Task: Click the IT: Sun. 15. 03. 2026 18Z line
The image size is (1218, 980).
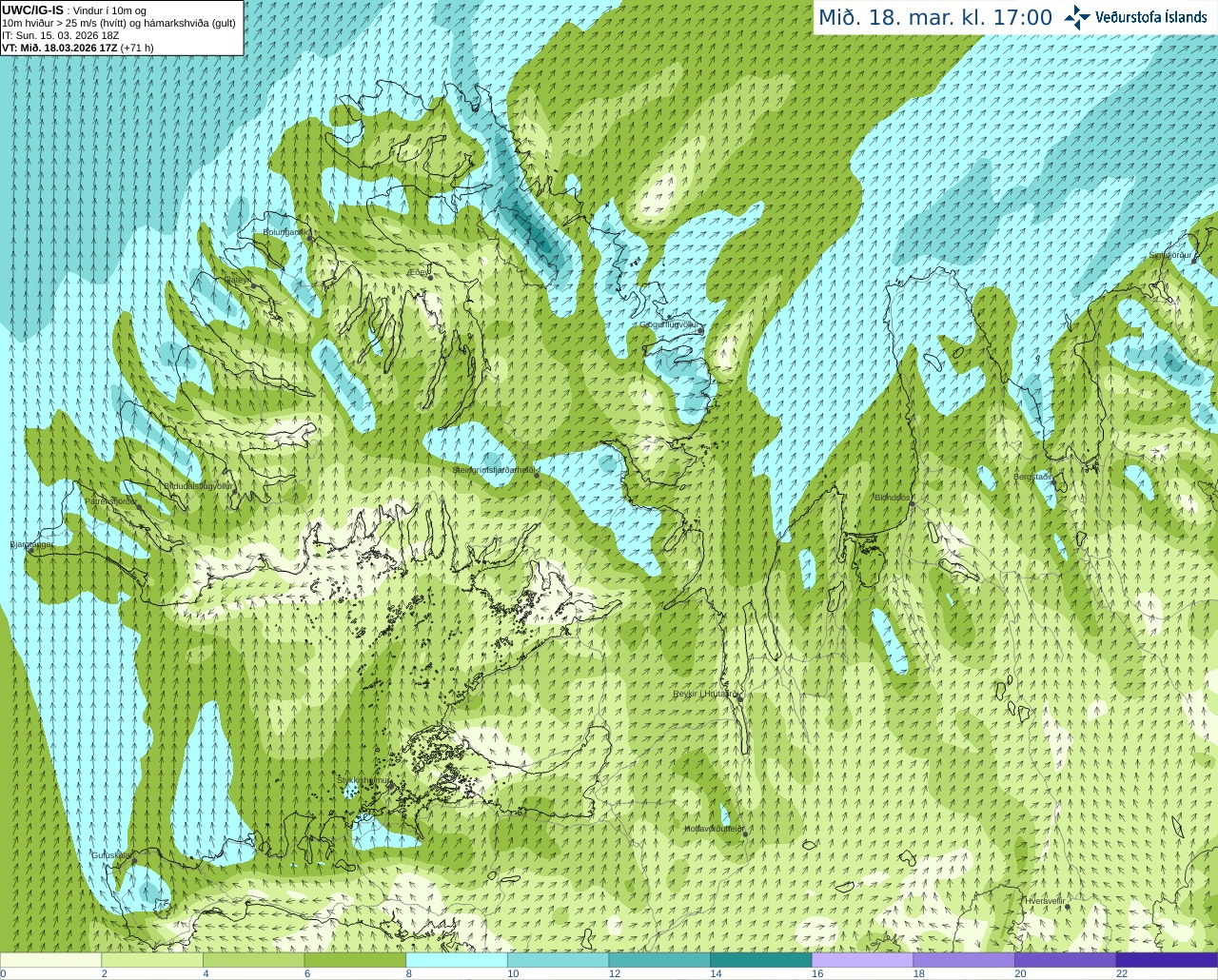Action: pyautogui.click(x=60, y=35)
